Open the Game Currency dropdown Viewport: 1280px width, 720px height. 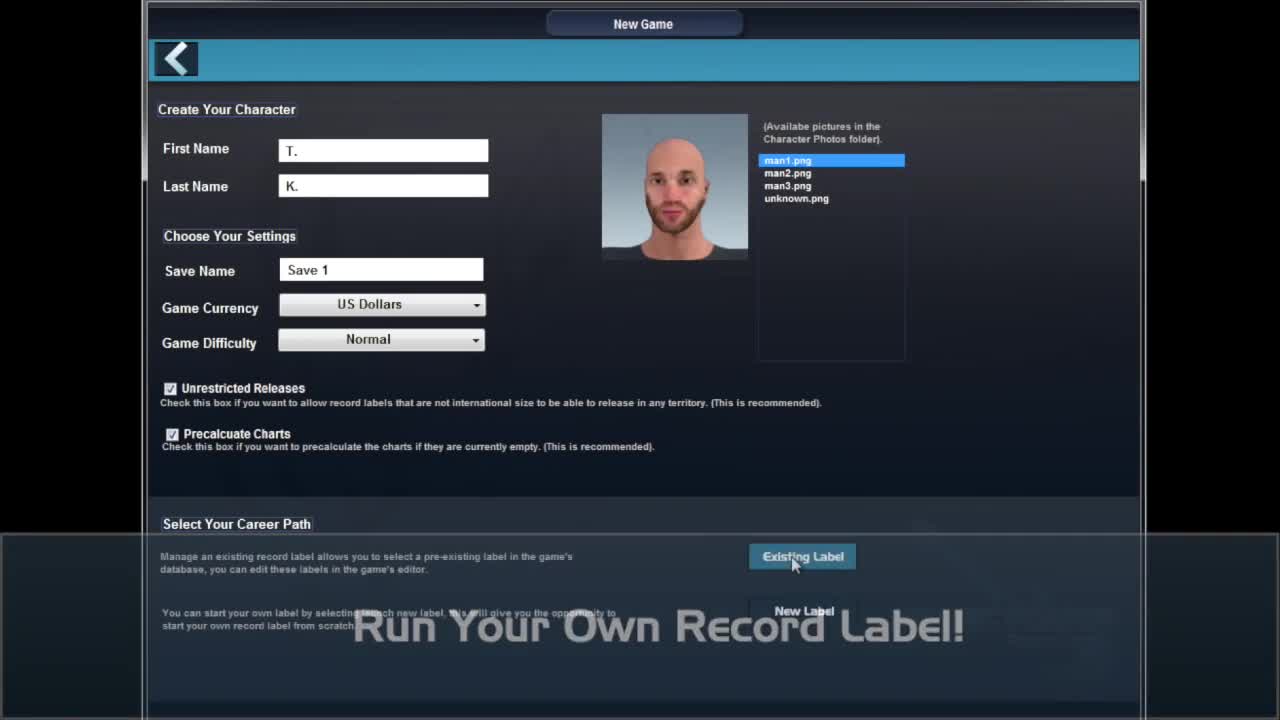pyautogui.click(x=381, y=305)
